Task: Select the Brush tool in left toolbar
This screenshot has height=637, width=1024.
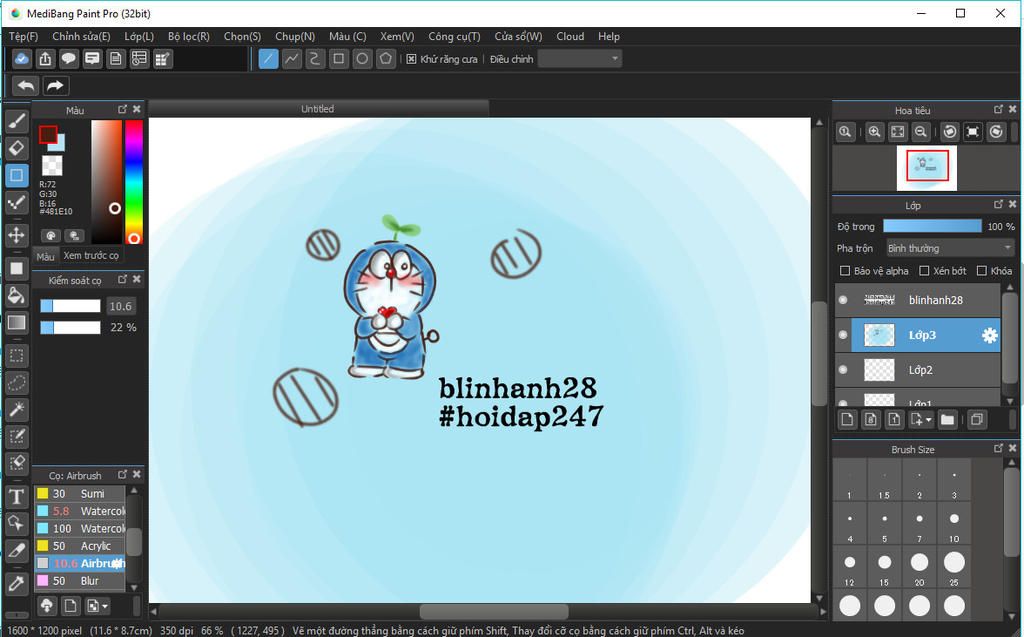Action: click(x=17, y=121)
